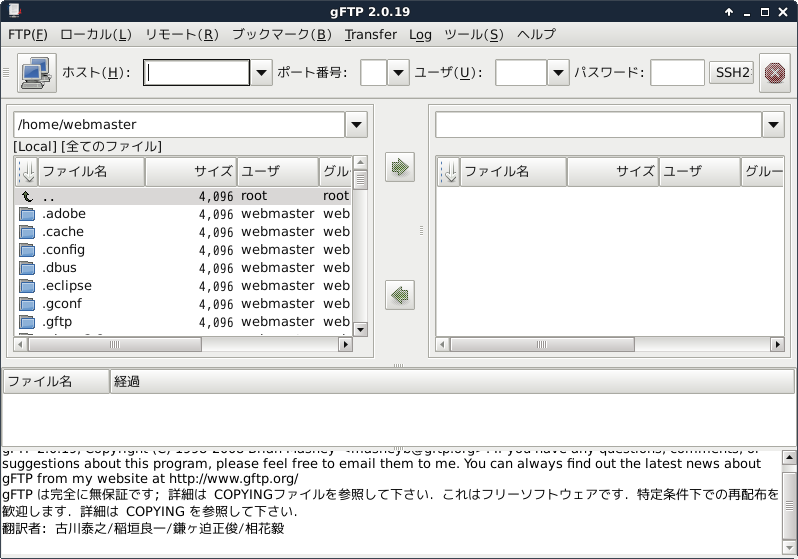Select the .eclipse folder name
Viewport: 798px width, 559px height.
pos(67,286)
